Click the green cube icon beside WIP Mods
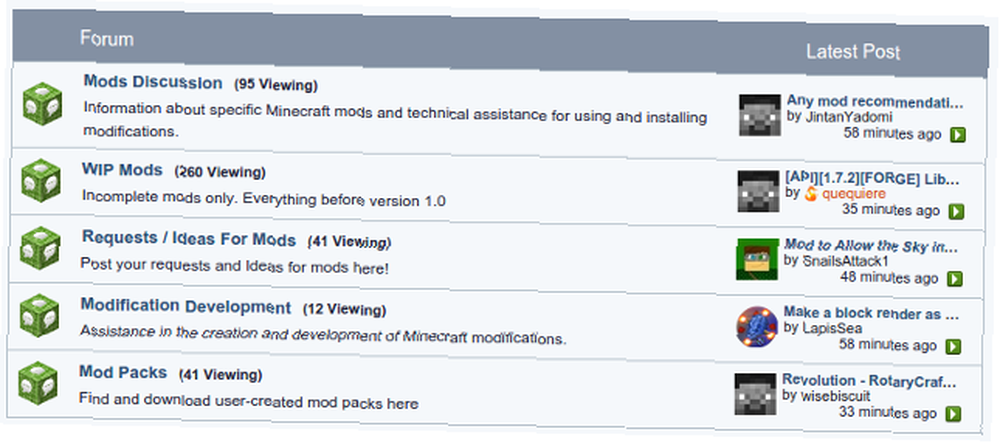 pyautogui.click(x=41, y=180)
